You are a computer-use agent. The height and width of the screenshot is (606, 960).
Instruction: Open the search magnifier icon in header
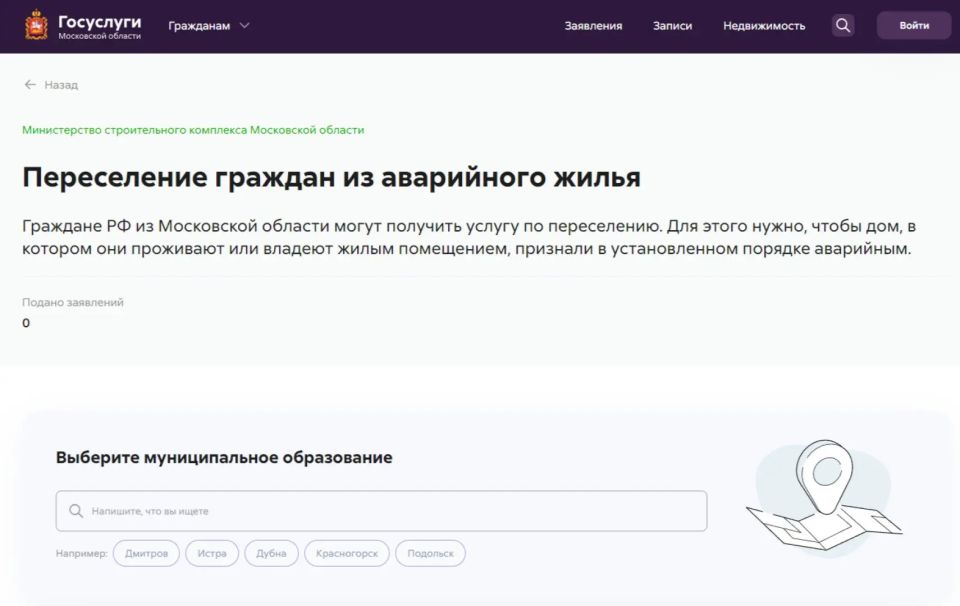click(x=843, y=26)
